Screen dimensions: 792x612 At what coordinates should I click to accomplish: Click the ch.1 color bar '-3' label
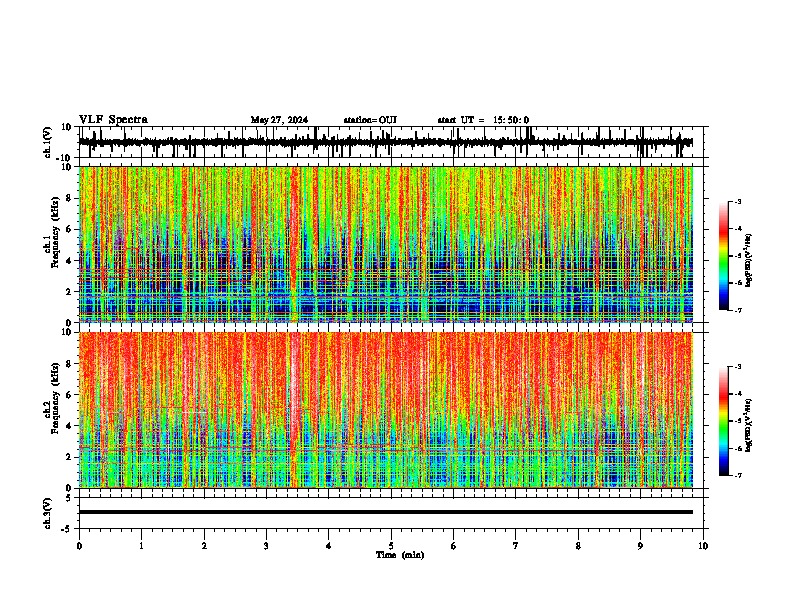[738, 201]
